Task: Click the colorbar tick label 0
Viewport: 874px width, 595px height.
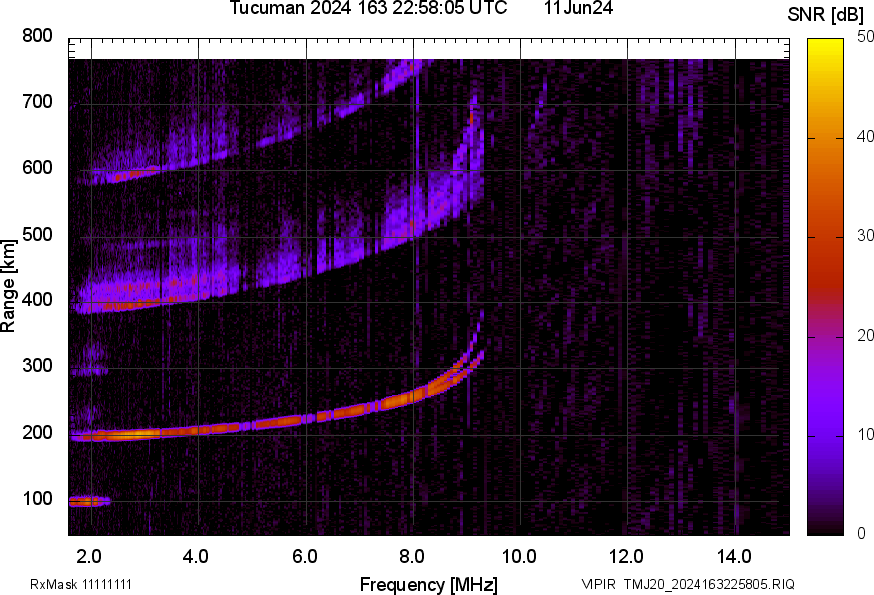Action: [861, 534]
